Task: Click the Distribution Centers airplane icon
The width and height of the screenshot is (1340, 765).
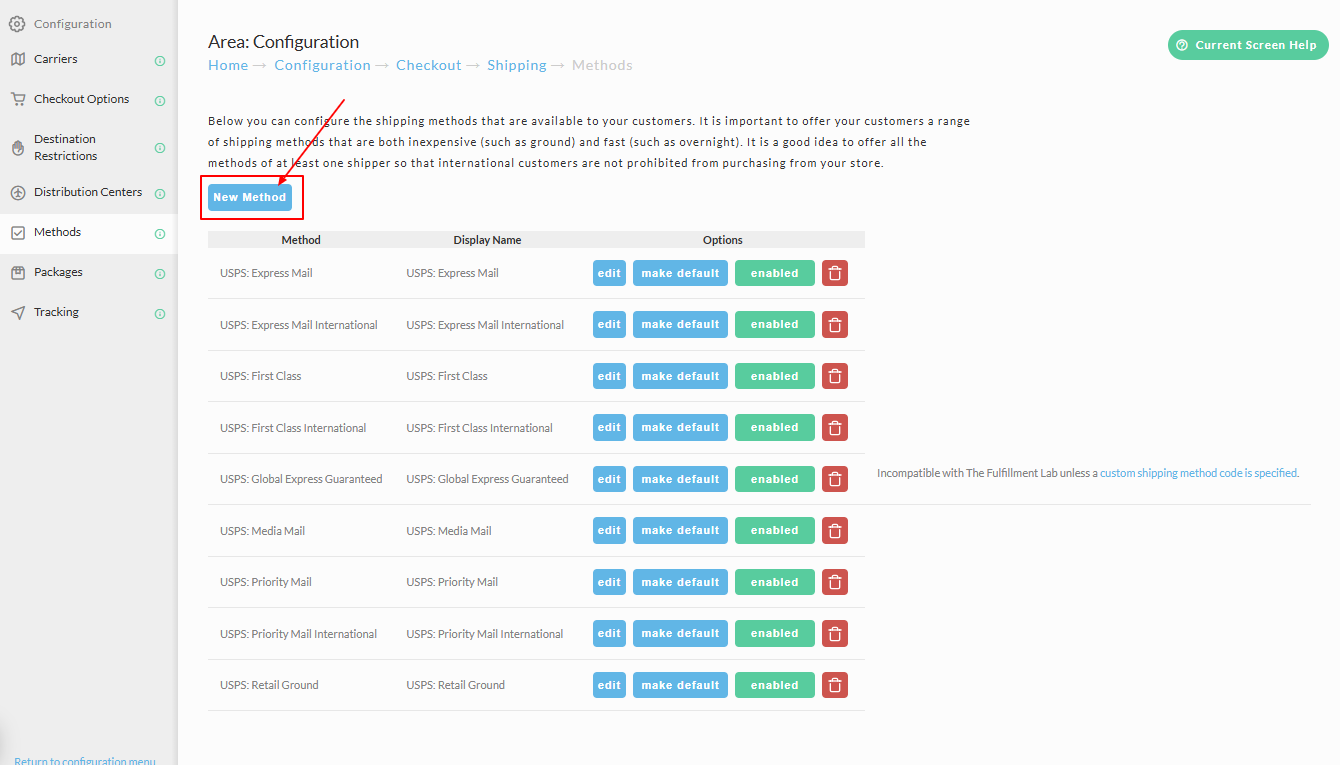Action: (x=18, y=193)
